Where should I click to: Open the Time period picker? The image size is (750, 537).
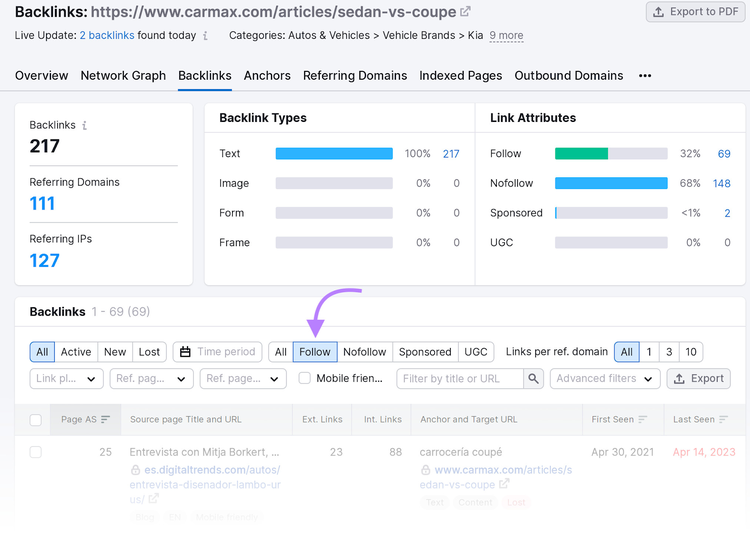pos(218,352)
